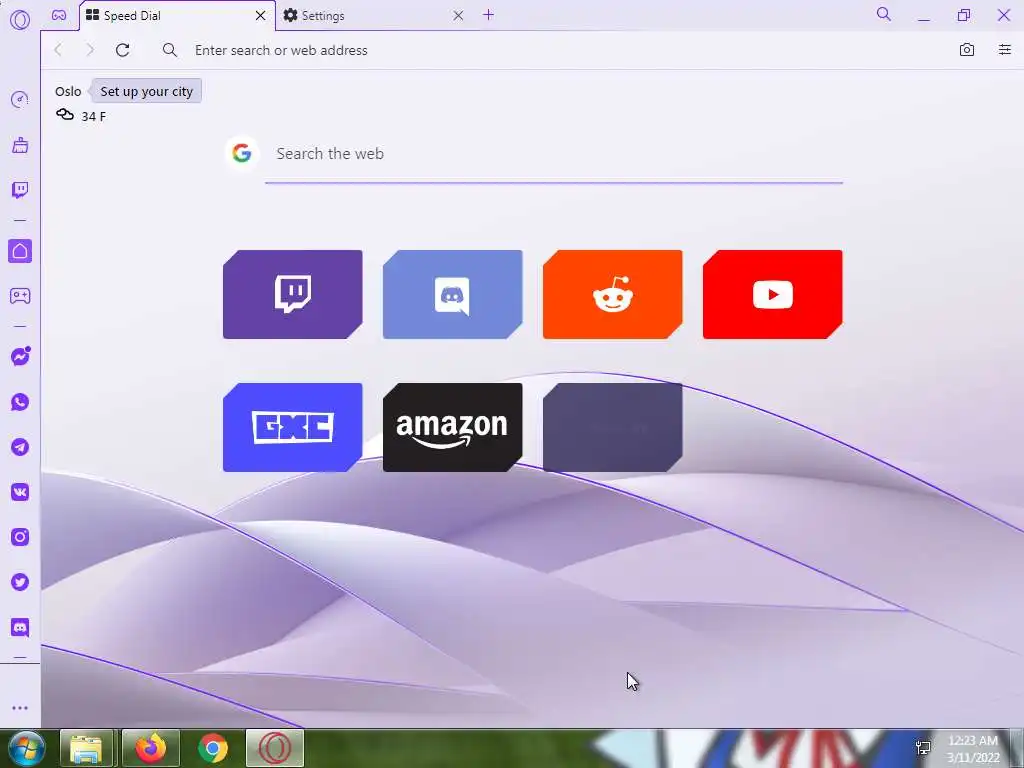This screenshot has height=768, width=1024.
Task: Focus the address bar field
Action: coord(555,50)
